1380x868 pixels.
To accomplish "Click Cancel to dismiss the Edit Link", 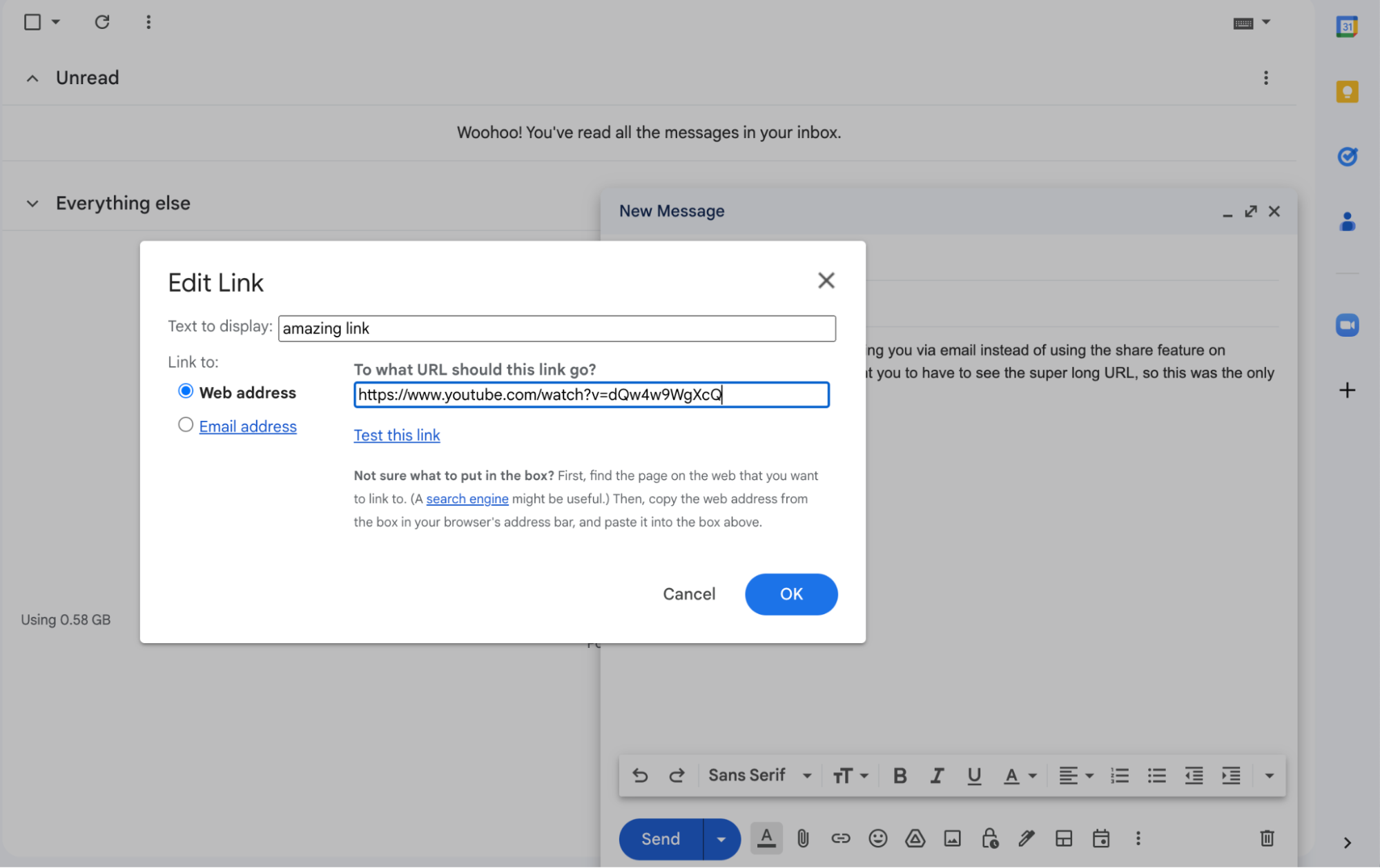I will click(689, 594).
